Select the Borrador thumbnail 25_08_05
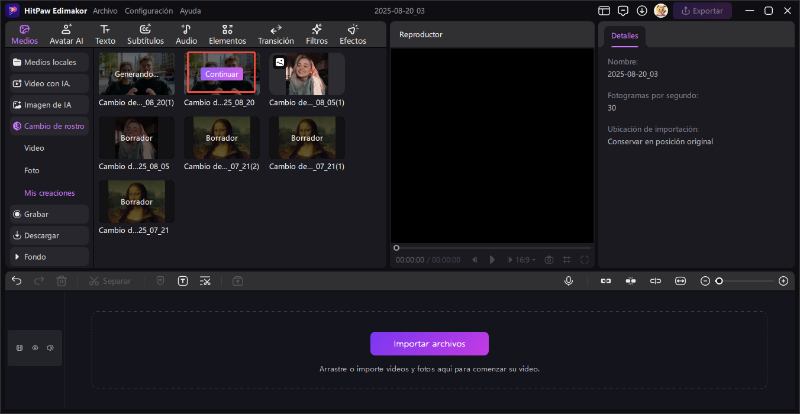Image resolution: width=800 pixels, height=414 pixels. [136, 138]
